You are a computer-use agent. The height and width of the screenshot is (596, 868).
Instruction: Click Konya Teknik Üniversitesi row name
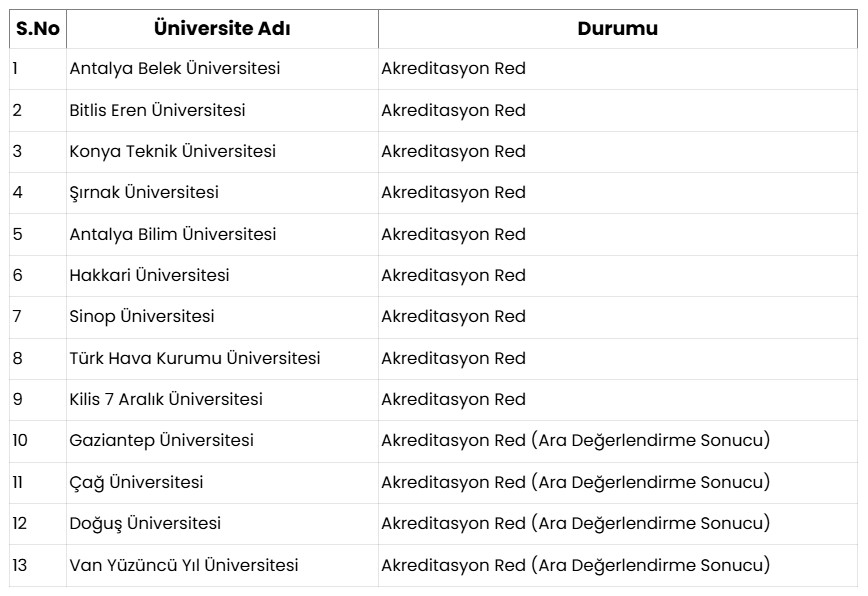[172, 151]
